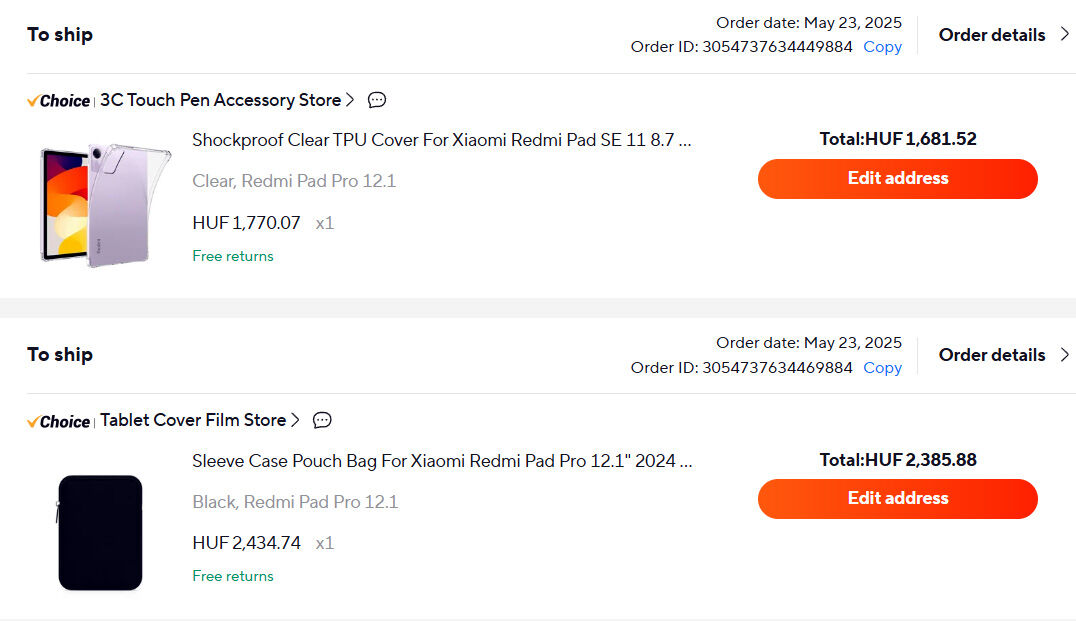Open Order details arrow for the first order

1064,34
